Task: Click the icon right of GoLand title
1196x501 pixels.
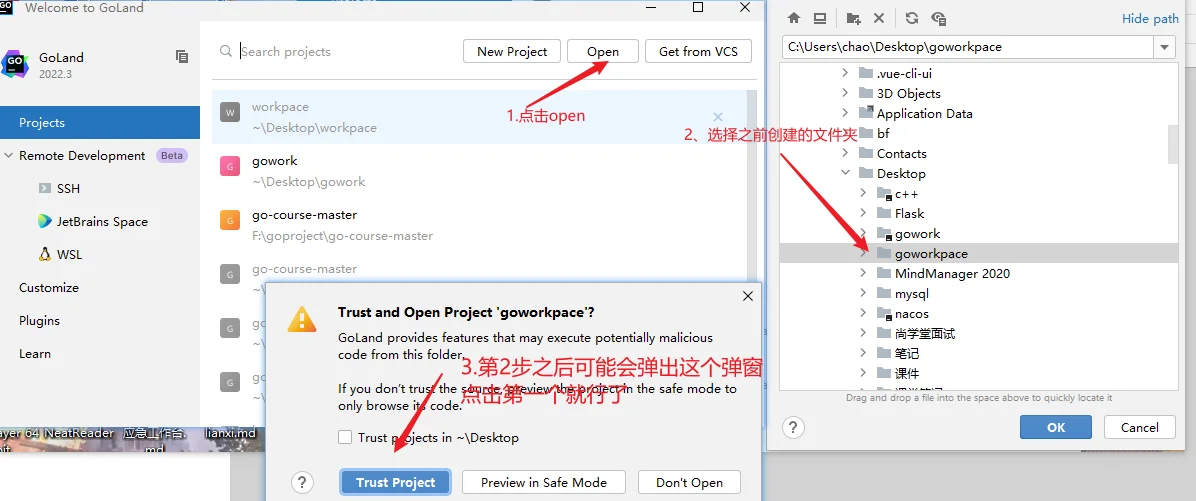Action: click(182, 56)
